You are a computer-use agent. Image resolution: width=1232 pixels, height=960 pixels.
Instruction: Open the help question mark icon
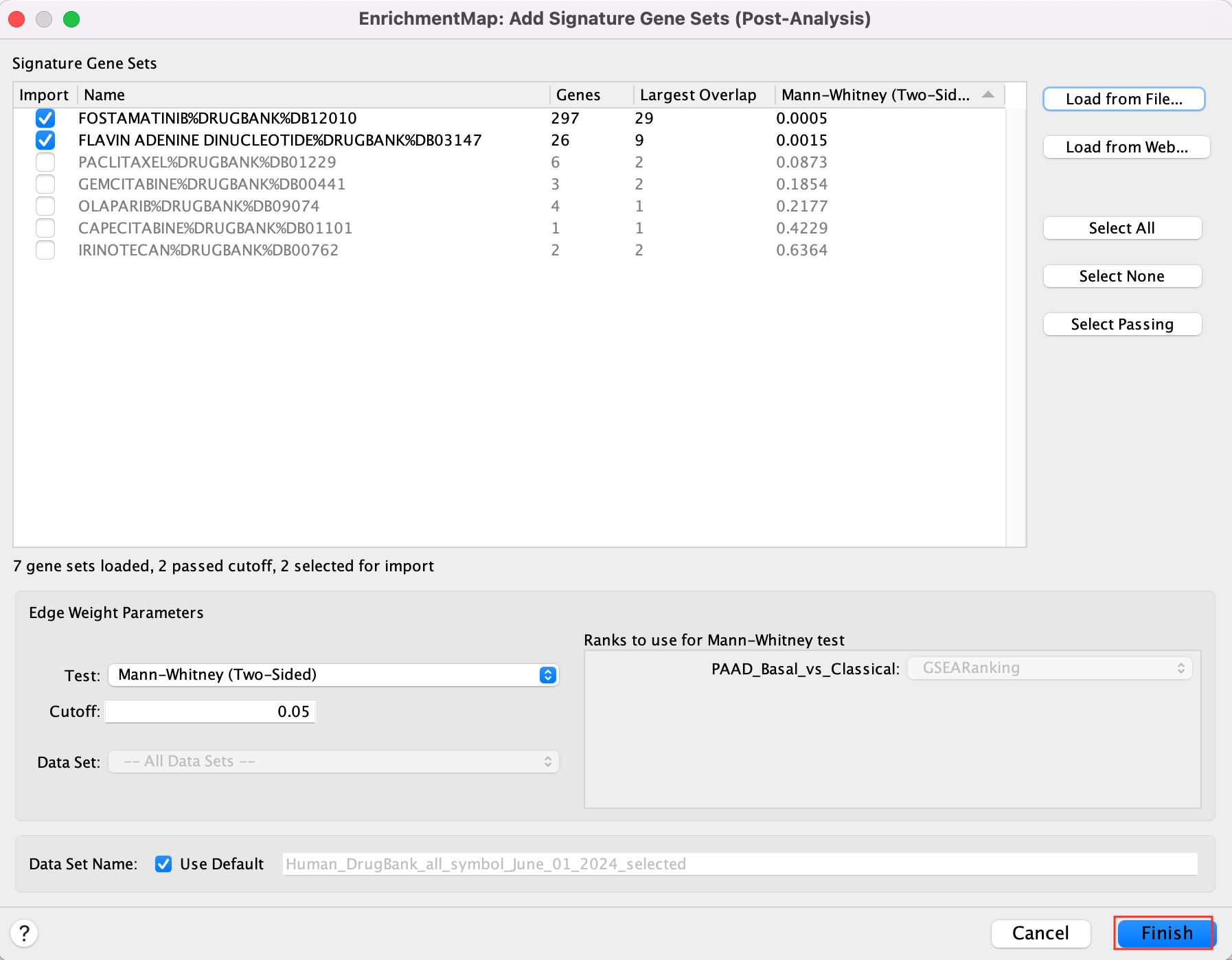tap(24, 933)
